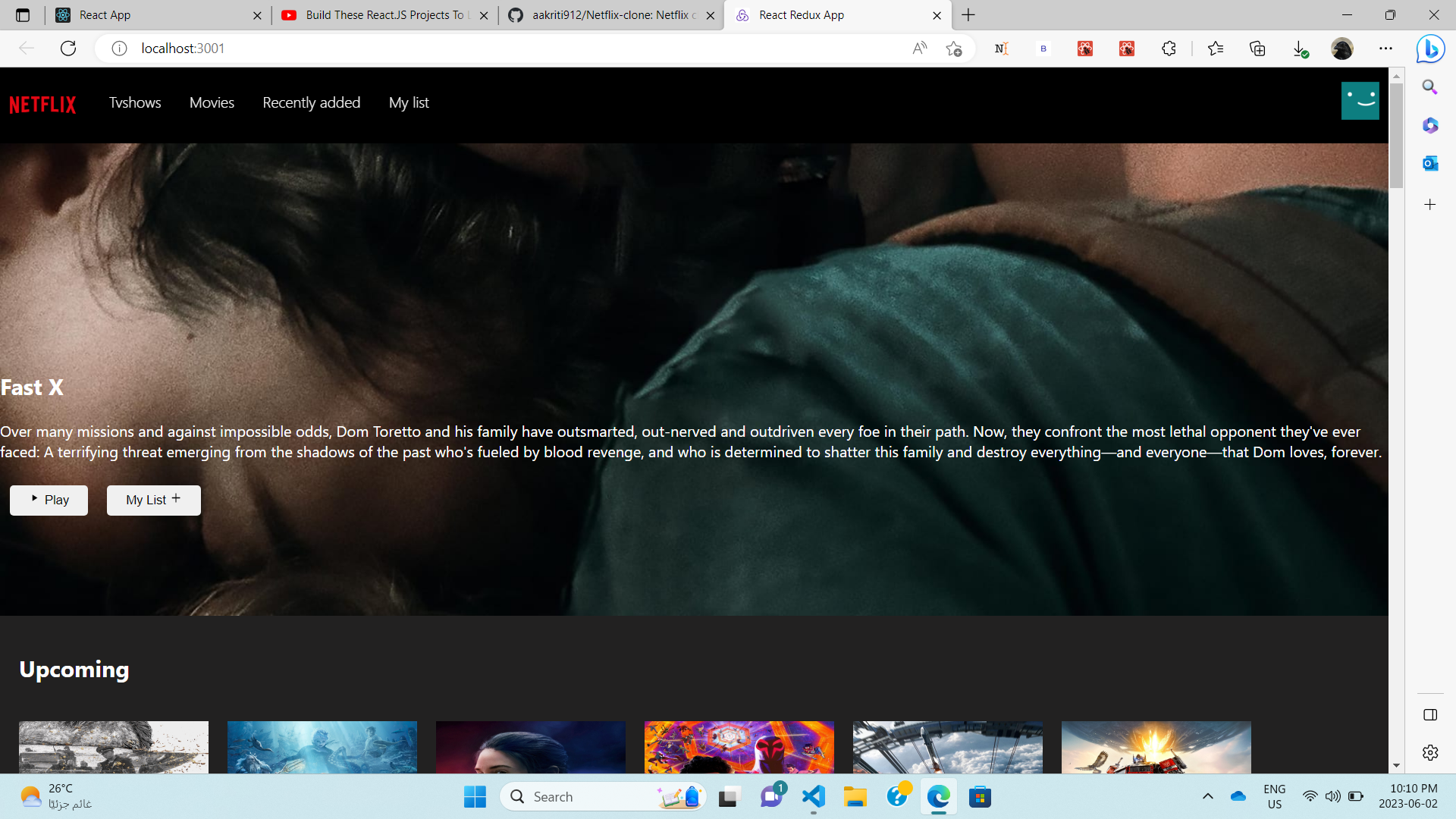This screenshot has height=819, width=1456.
Task: Expand the hidden system tray icons chevron
Action: point(1208,796)
